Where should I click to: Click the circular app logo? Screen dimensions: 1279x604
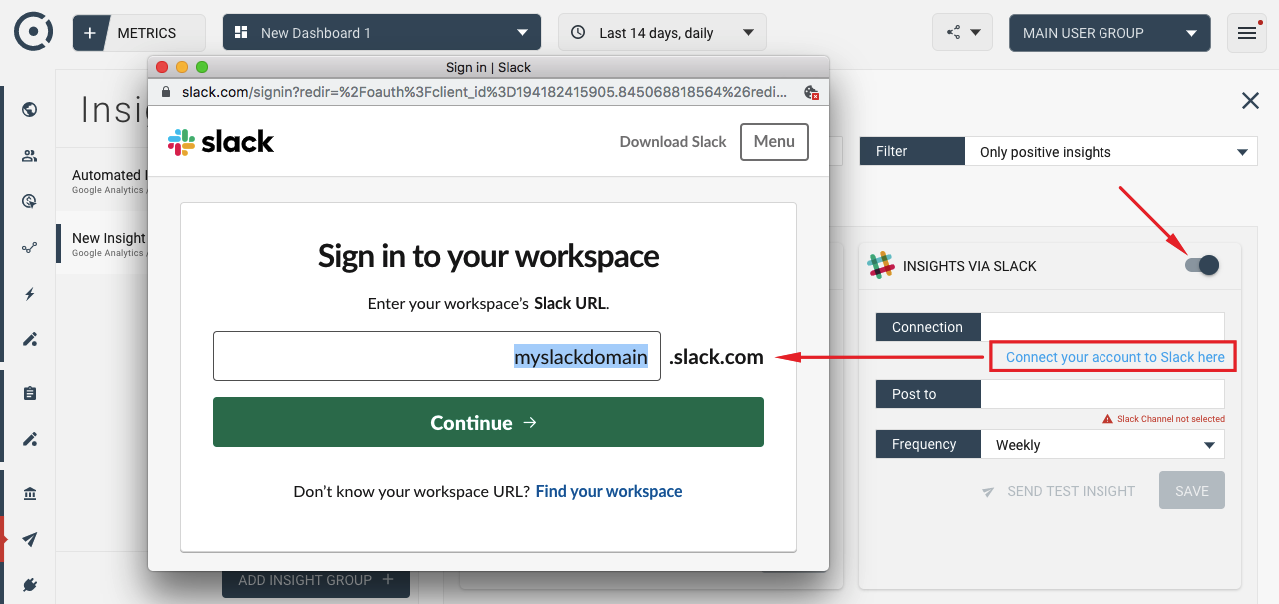[x=33, y=32]
